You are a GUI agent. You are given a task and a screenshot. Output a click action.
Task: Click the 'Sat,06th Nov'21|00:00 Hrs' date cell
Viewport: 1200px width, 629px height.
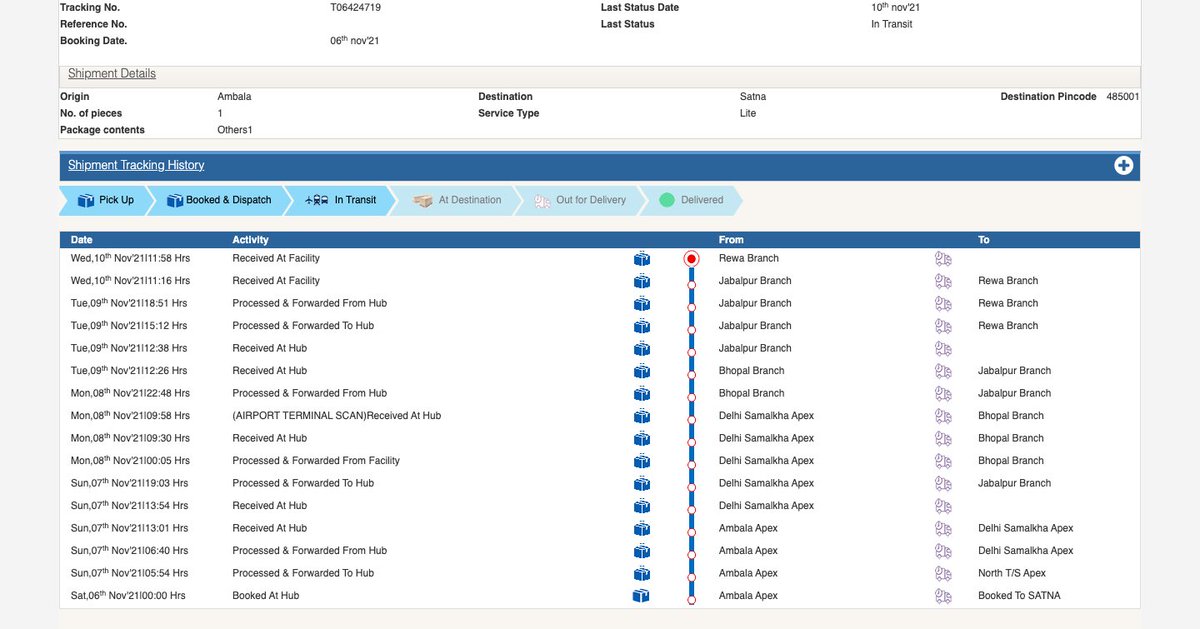(128, 596)
